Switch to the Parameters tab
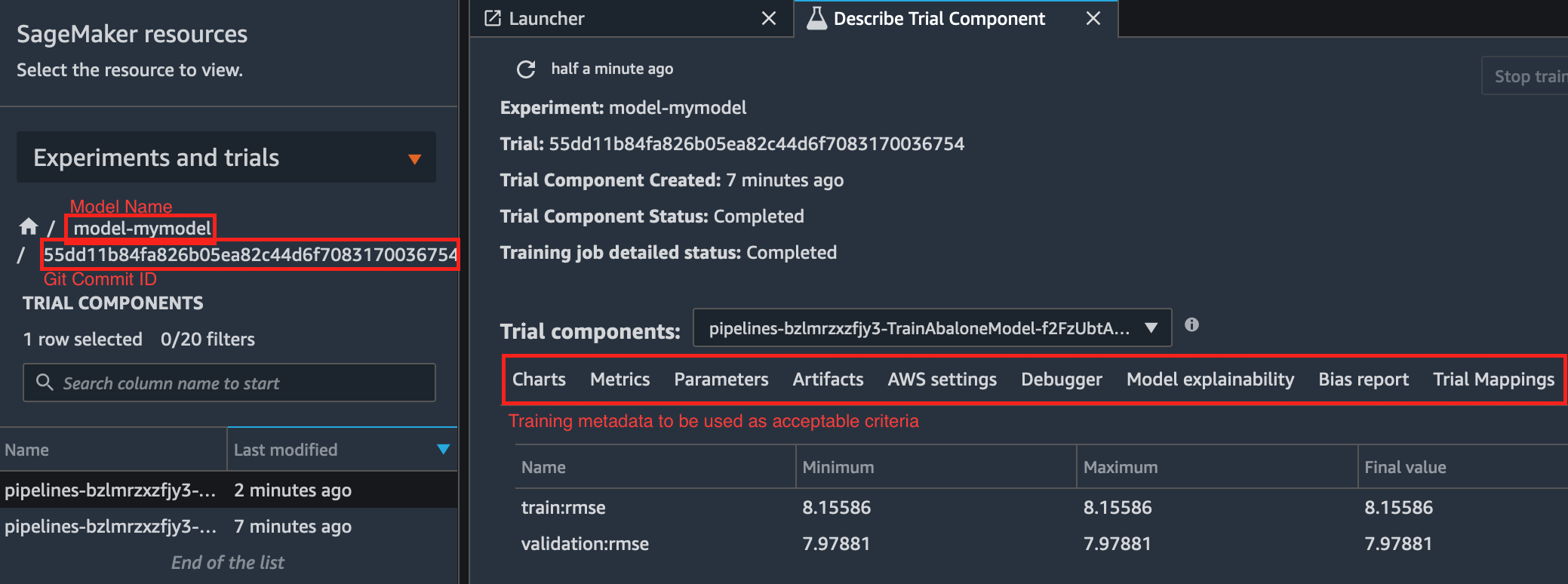This screenshot has width=1568, height=584. click(721, 380)
